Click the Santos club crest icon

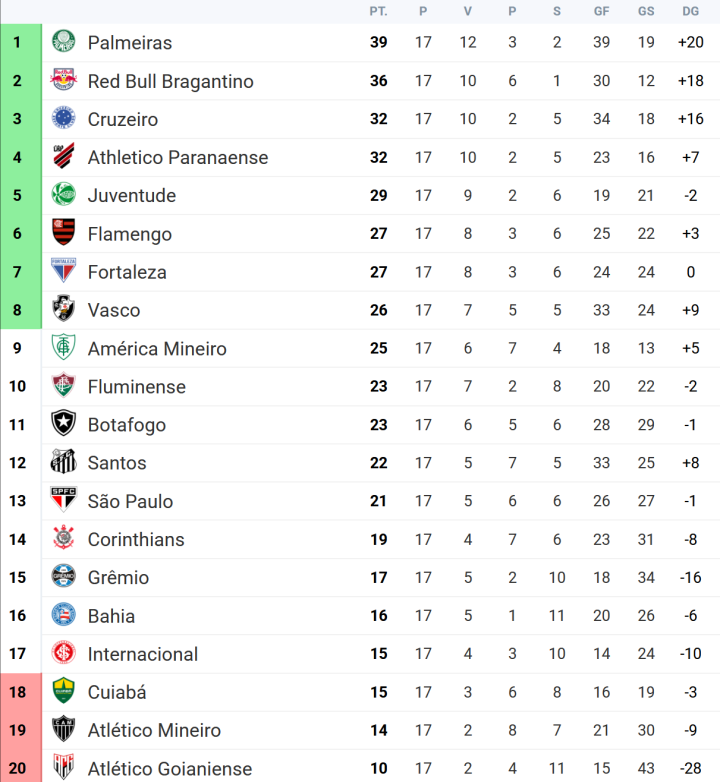(63, 462)
